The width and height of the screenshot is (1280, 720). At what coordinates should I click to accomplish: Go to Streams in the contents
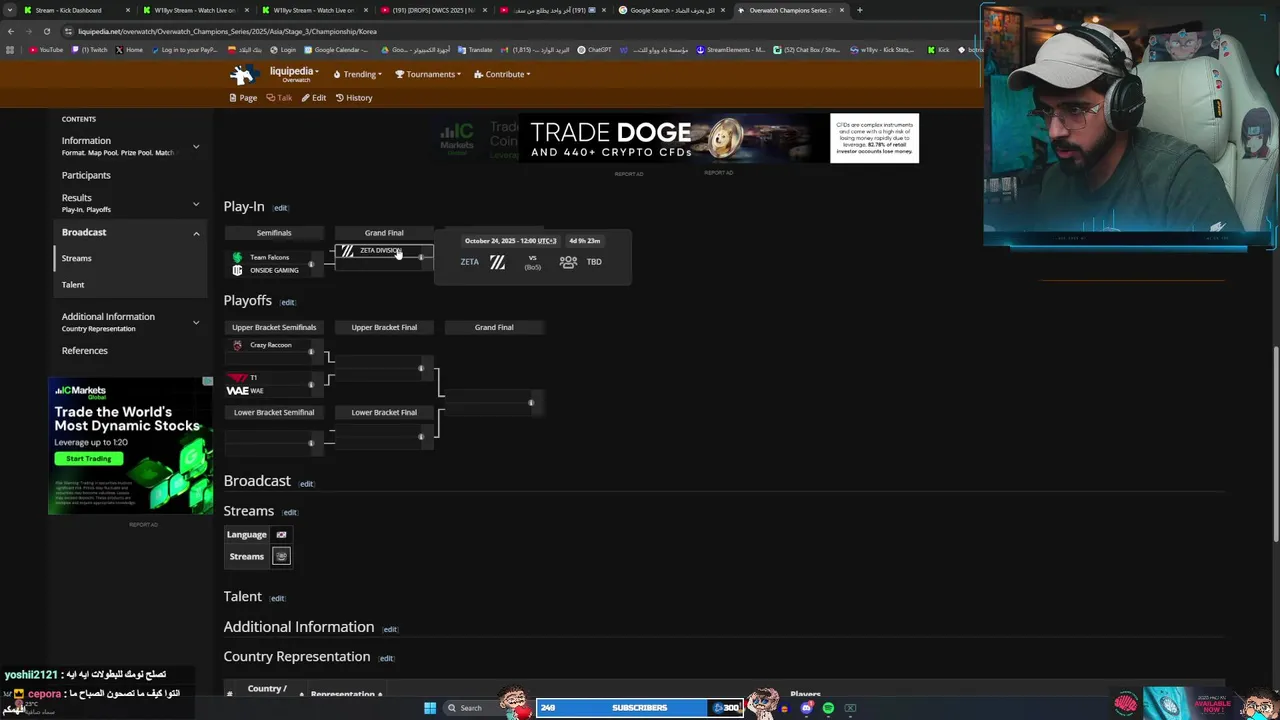[x=77, y=258]
